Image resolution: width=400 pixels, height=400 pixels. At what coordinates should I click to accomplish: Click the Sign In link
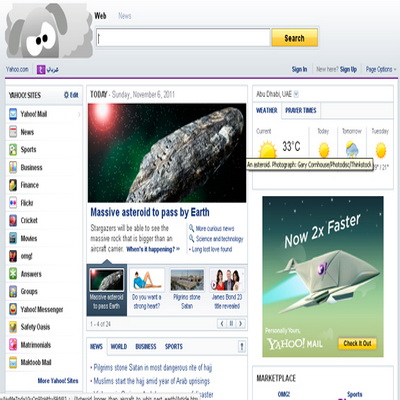pyautogui.click(x=299, y=69)
